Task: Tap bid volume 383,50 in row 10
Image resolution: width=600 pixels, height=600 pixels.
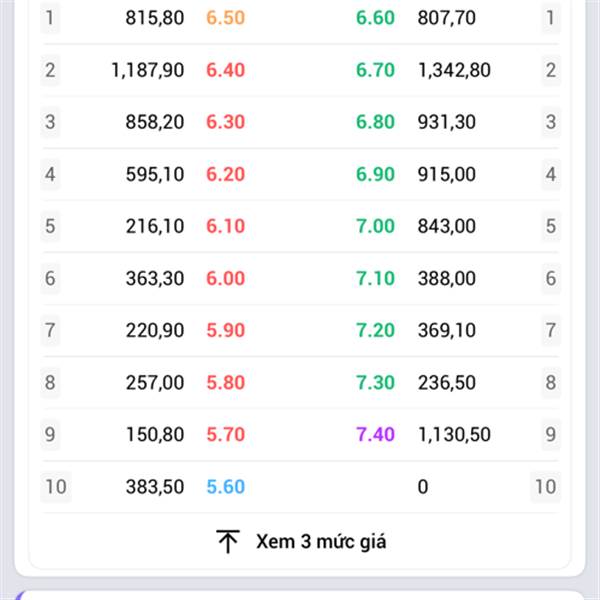Action: pos(155,487)
